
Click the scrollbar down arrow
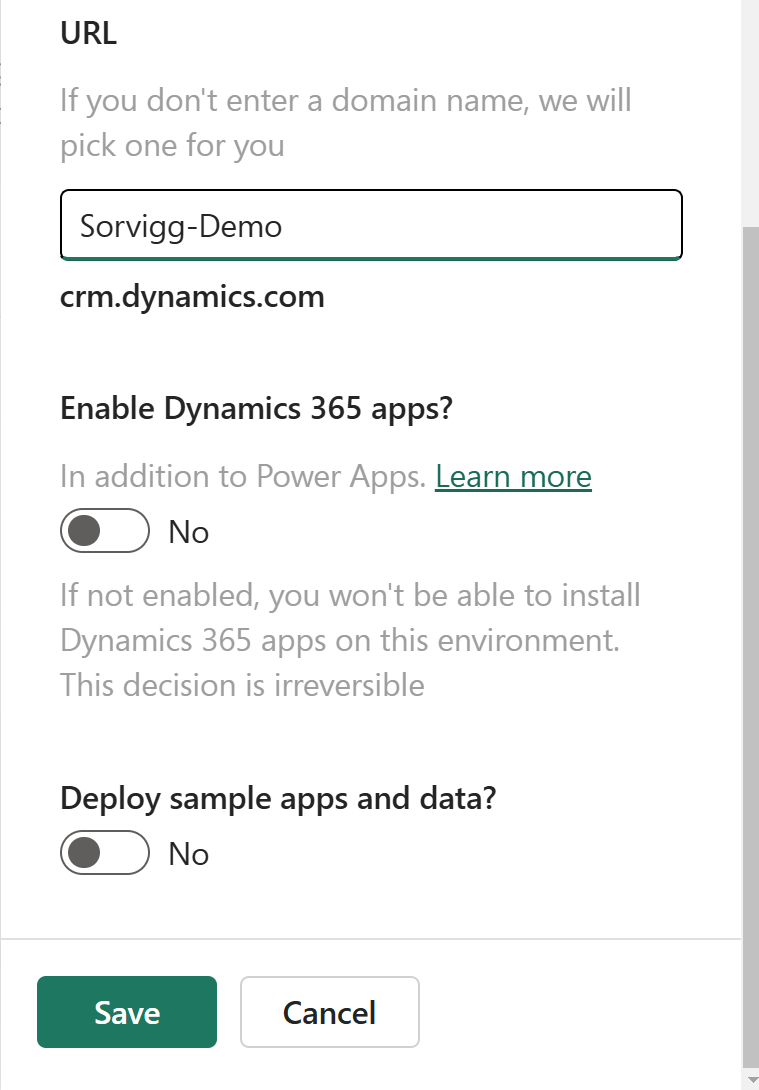(x=751, y=1079)
